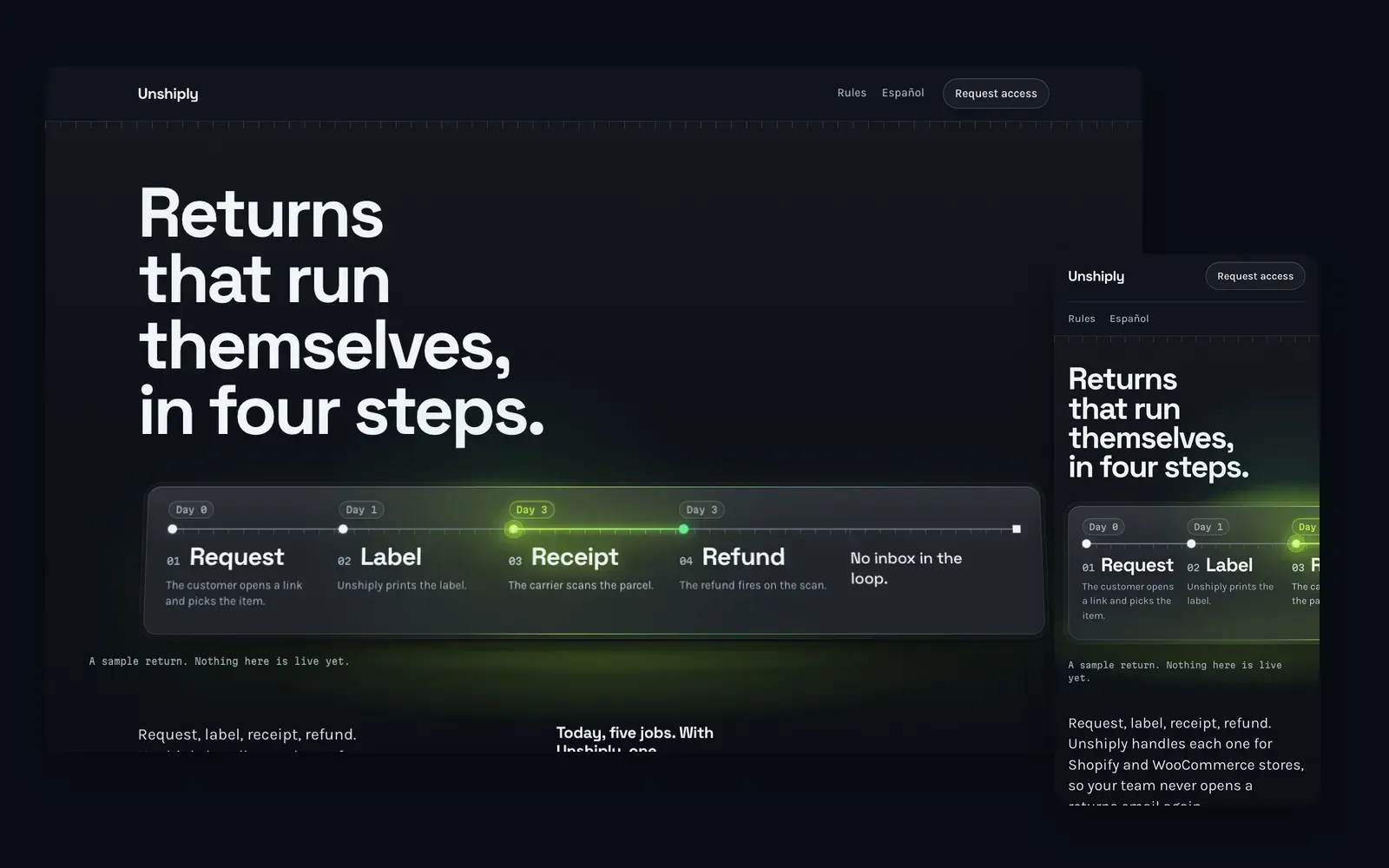This screenshot has height=868, width=1389.
Task: Click the mobile 'A sample return' caption
Action: (1175, 672)
